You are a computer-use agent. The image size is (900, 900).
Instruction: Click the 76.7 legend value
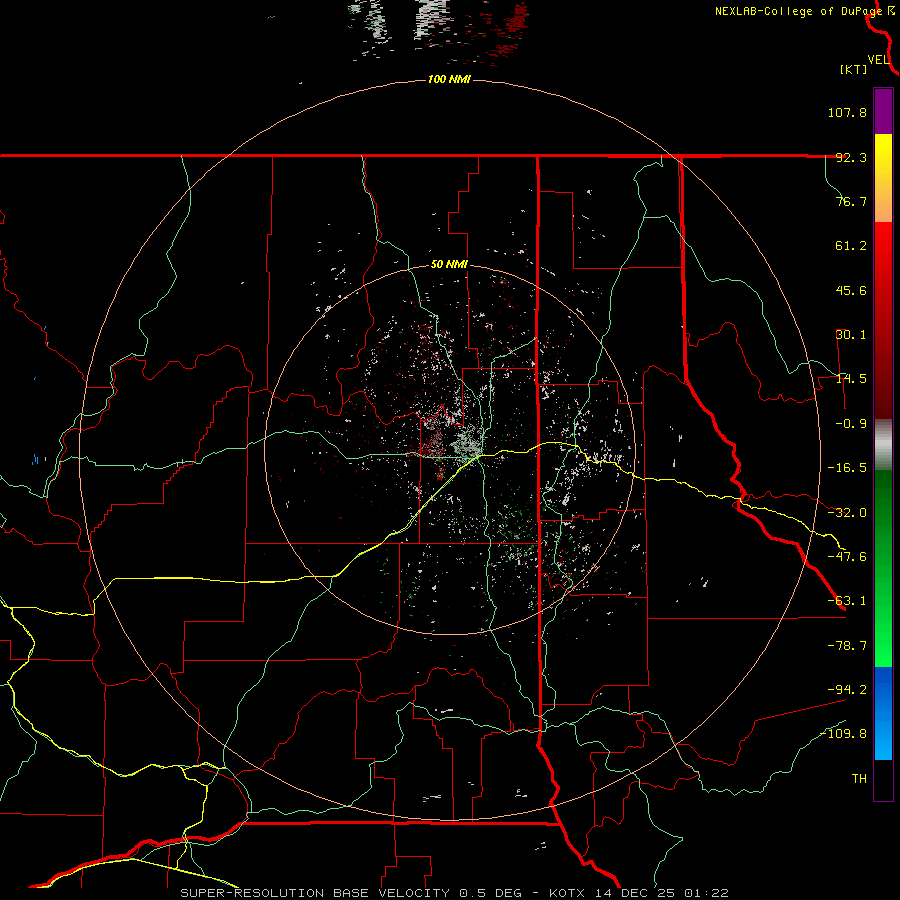[x=851, y=201]
